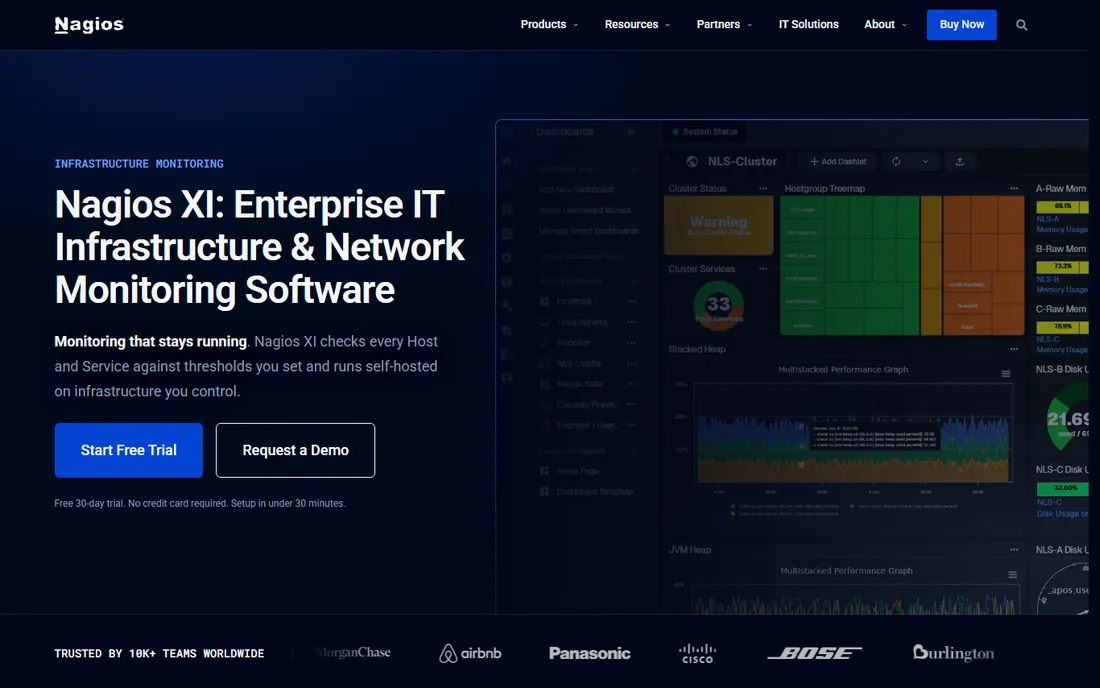Viewport: 1100px width, 688px height.
Task: Select System Status tab in preview
Action: coord(704,132)
